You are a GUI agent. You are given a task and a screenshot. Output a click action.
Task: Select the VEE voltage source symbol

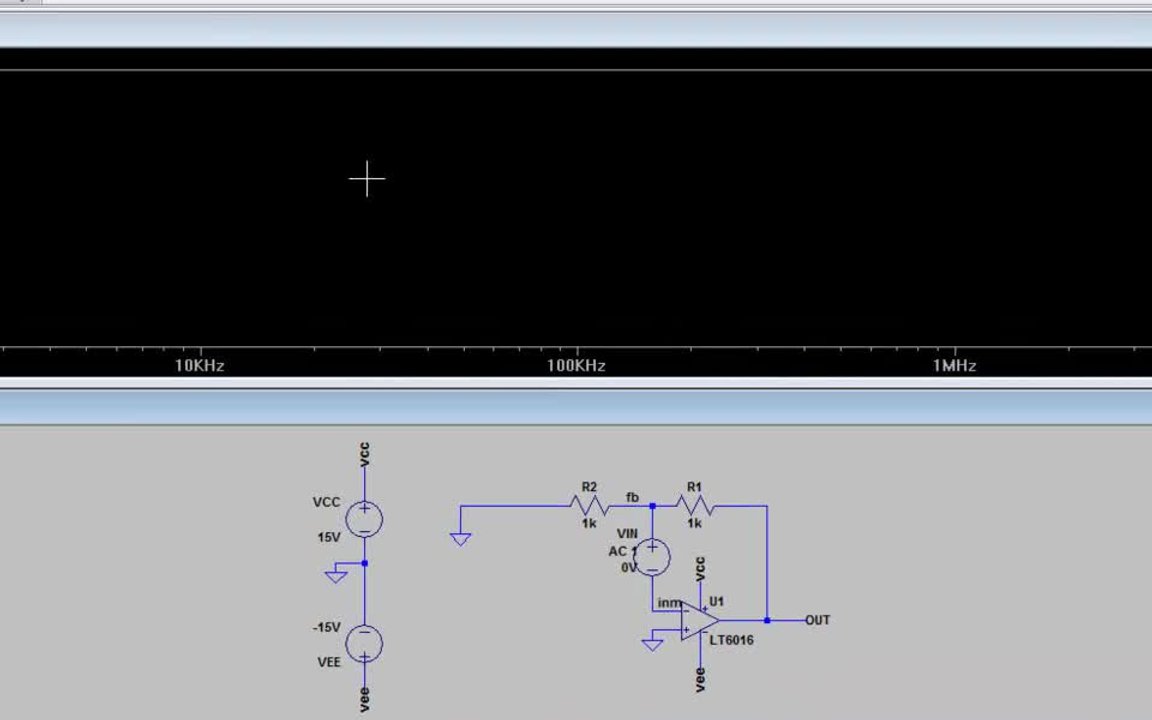point(364,644)
